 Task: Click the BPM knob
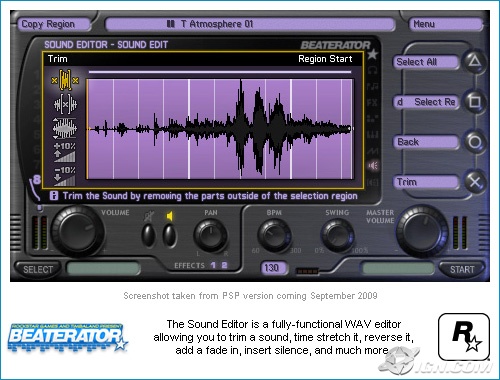[x=274, y=235]
